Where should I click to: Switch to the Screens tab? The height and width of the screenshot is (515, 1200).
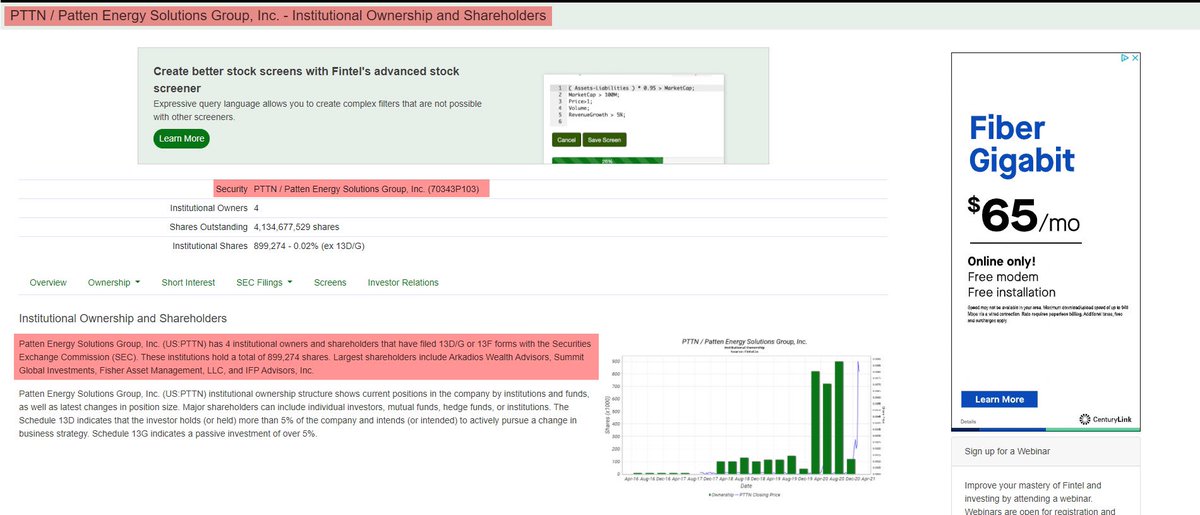[330, 283]
